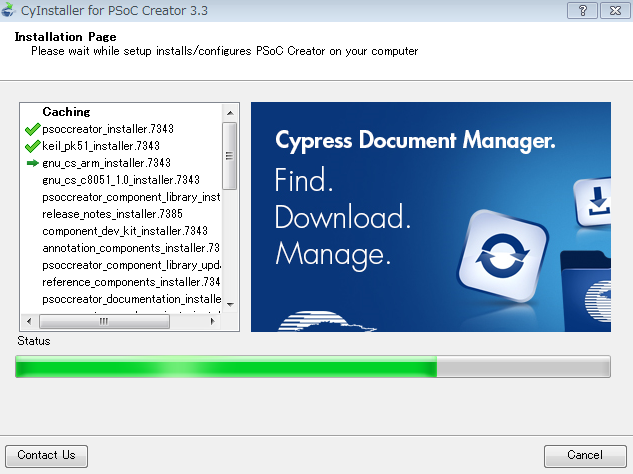633x474 pixels.
Task: Open the help question mark button
Action: (582, 10)
